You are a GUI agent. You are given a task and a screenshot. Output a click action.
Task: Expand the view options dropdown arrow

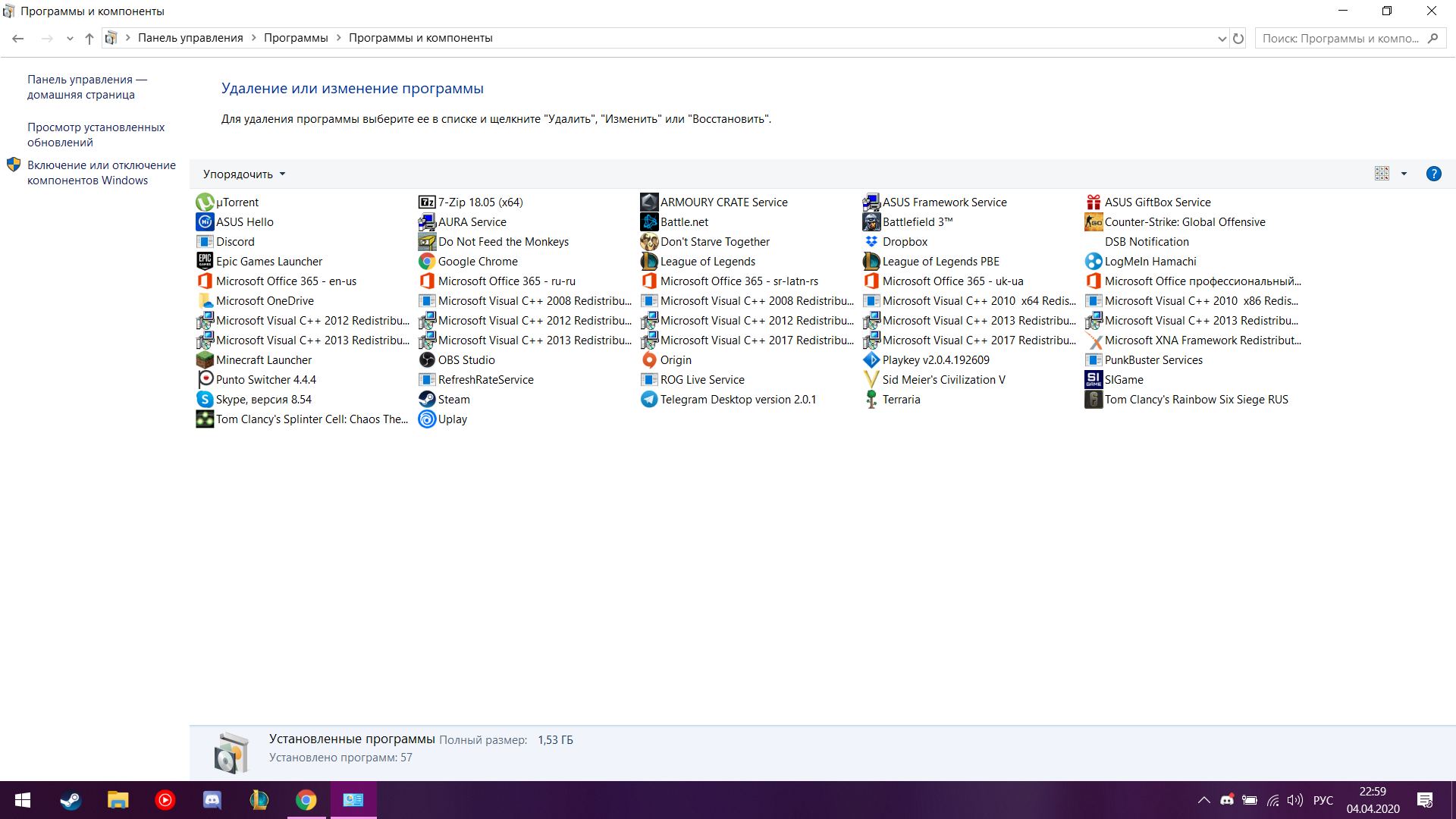1404,174
